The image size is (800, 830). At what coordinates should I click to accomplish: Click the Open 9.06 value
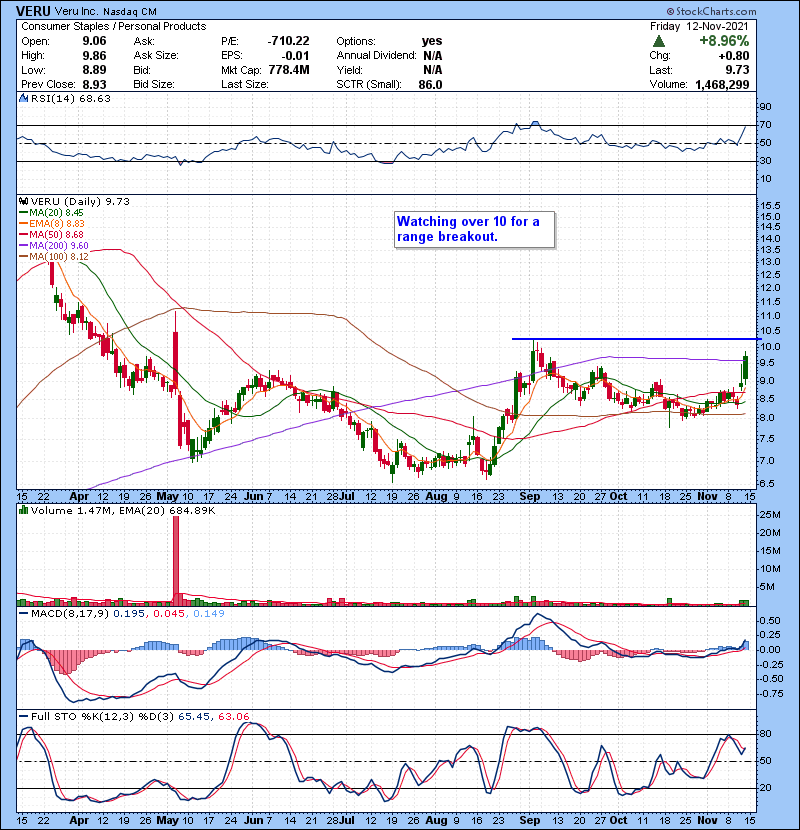tap(94, 41)
